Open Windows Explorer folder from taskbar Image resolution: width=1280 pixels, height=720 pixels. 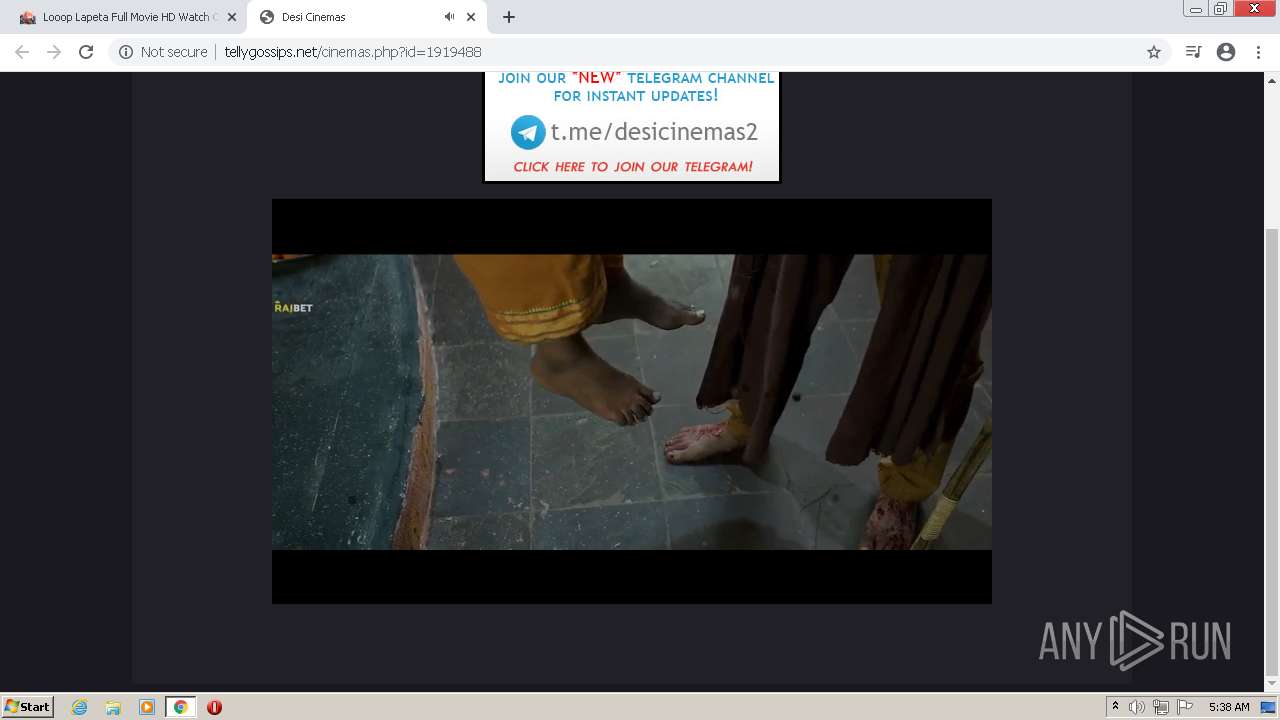click(113, 707)
